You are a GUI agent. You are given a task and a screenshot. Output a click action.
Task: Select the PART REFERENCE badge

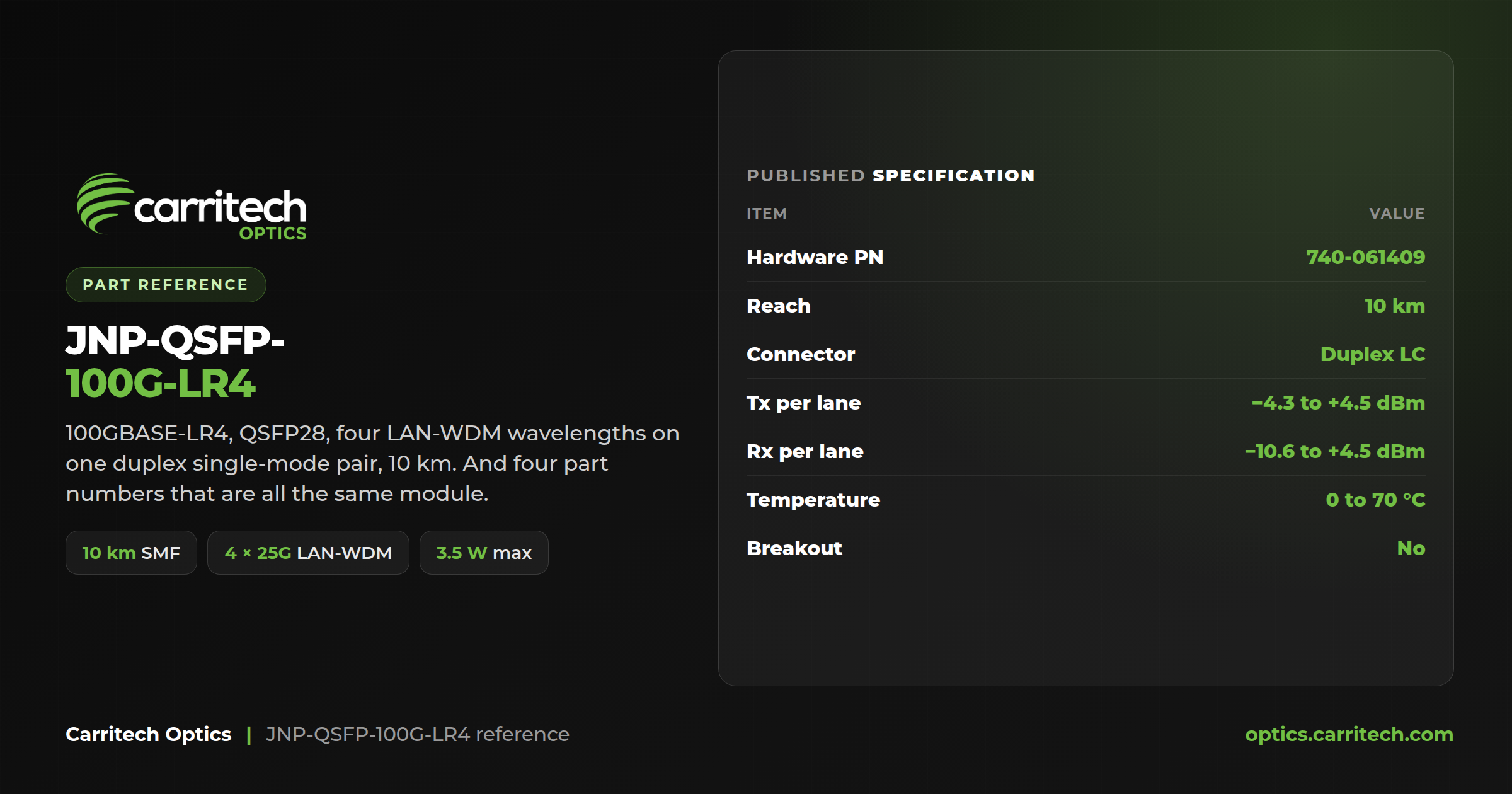click(166, 285)
